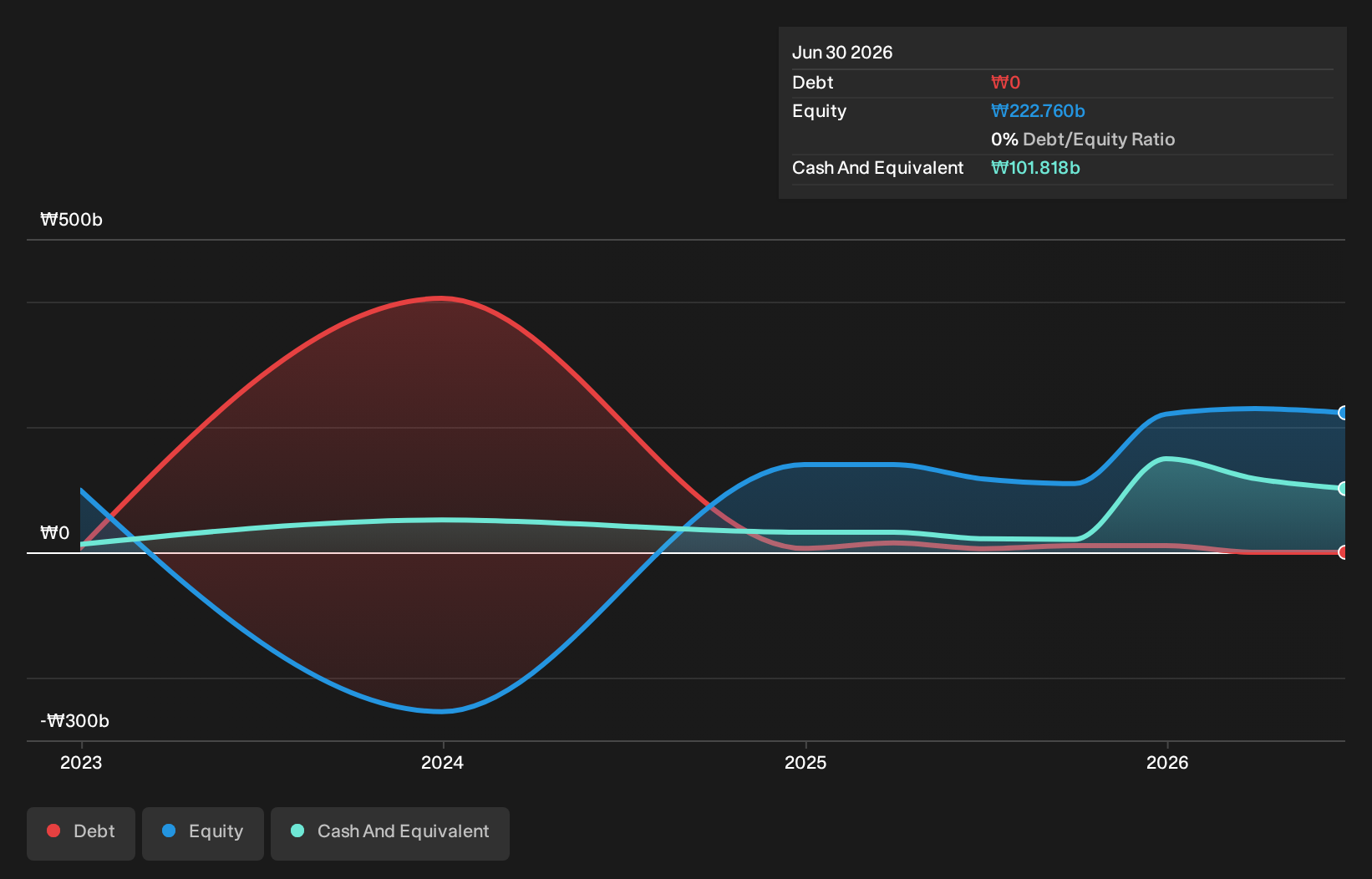Viewport: 1372px width, 879px height.
Task: Click the red Debt legend dot
Action: tap(53, 831)
